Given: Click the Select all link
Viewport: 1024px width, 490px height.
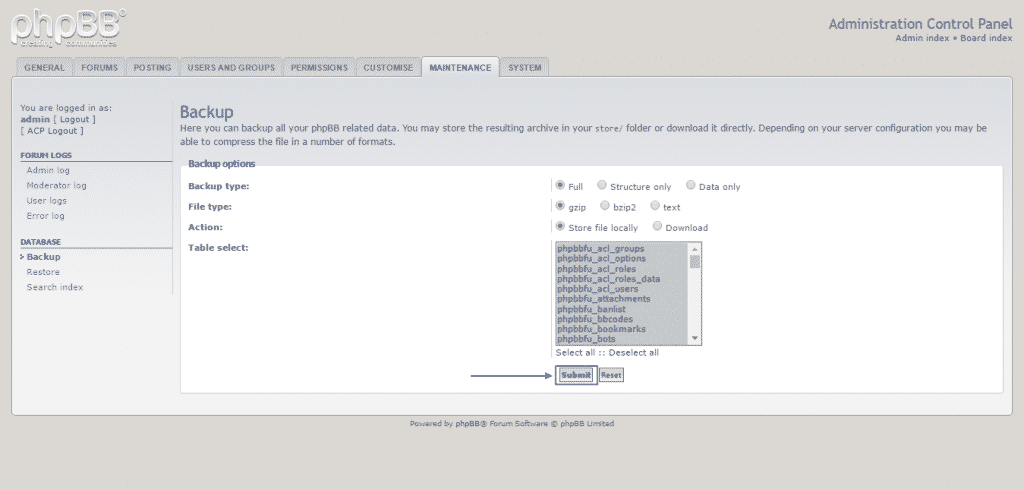Looking at the screenshot, I should coord(575,352).
